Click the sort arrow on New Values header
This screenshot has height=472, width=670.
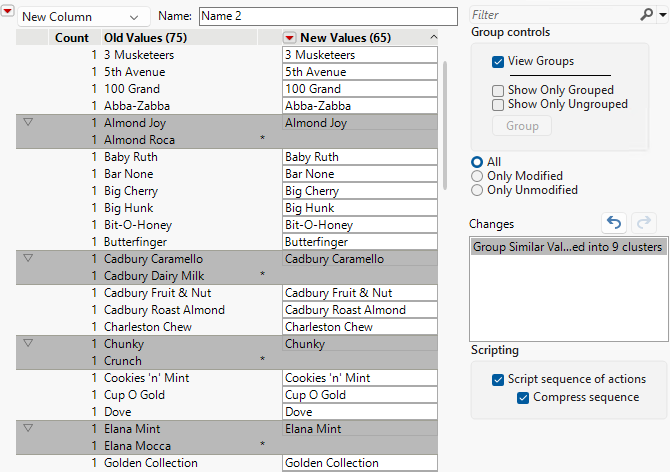pyautogui.click(x=433, y=38)
